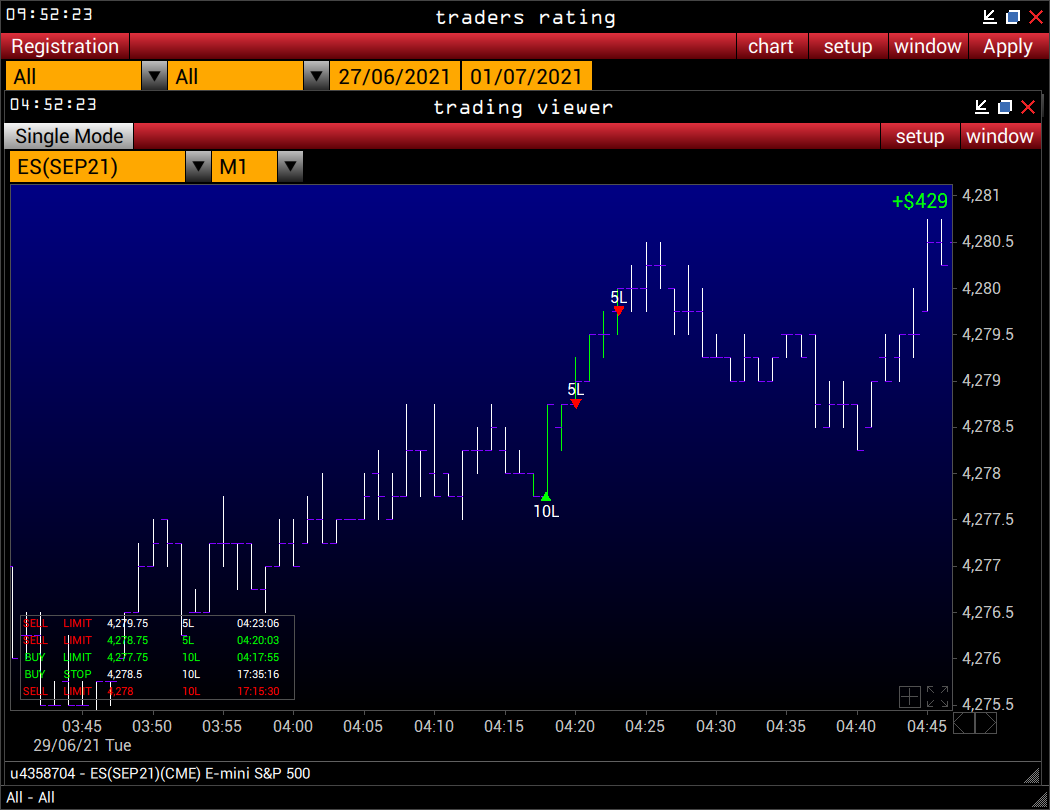Image resolution: width=1050 pixels, height=810 pixels.
Task: Select the SELL LIMIT 4,279.75 trade log entry
Action: [x=150, y=623]
